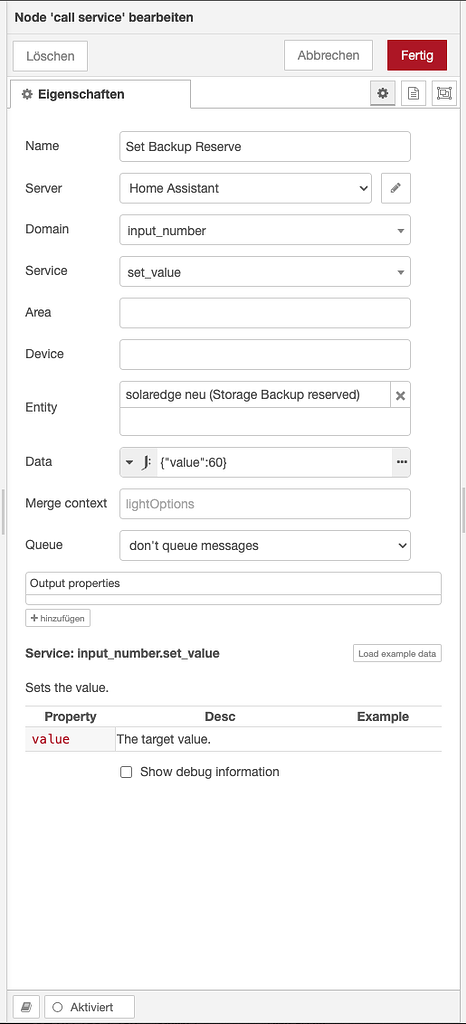
Task: Open the Server dropdown
Action: click(x=245, y=188)
